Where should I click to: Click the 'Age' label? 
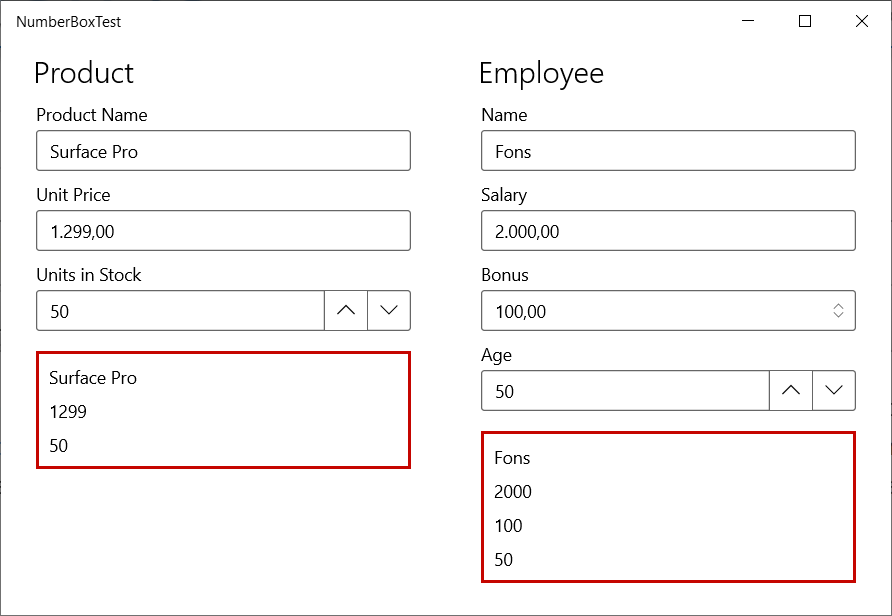(496, 356)
